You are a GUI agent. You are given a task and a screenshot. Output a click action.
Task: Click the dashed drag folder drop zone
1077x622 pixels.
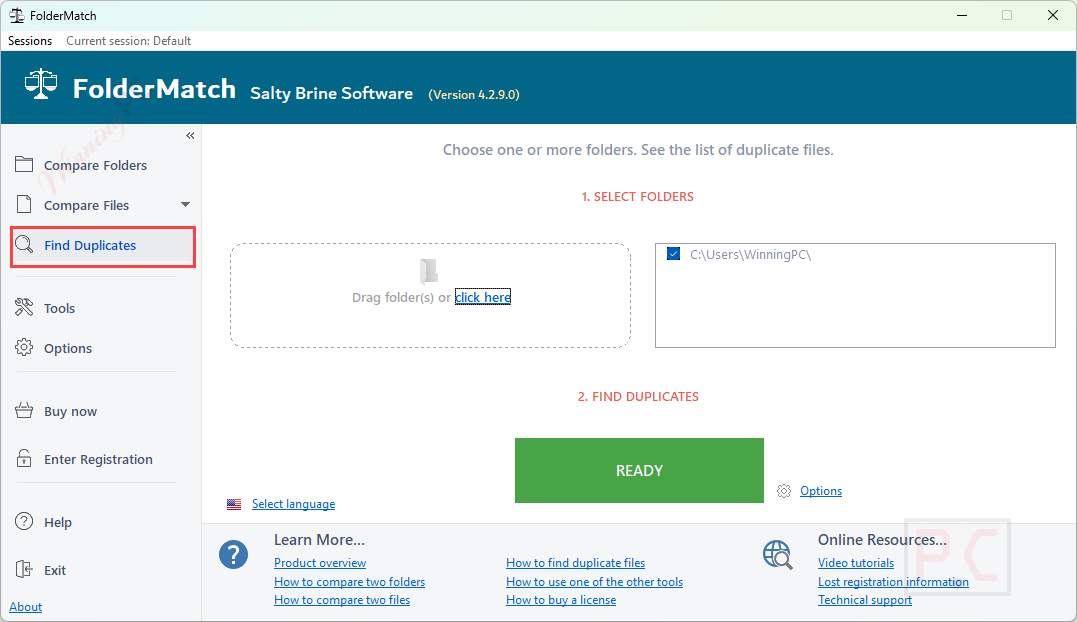(x=431, y=295)
